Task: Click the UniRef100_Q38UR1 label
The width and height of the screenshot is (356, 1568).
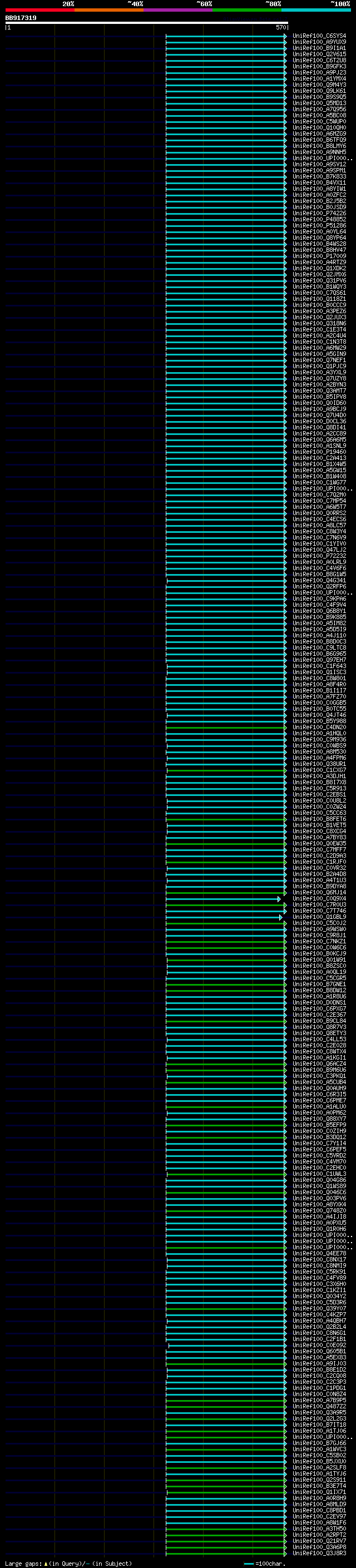Action: (319, 764)
